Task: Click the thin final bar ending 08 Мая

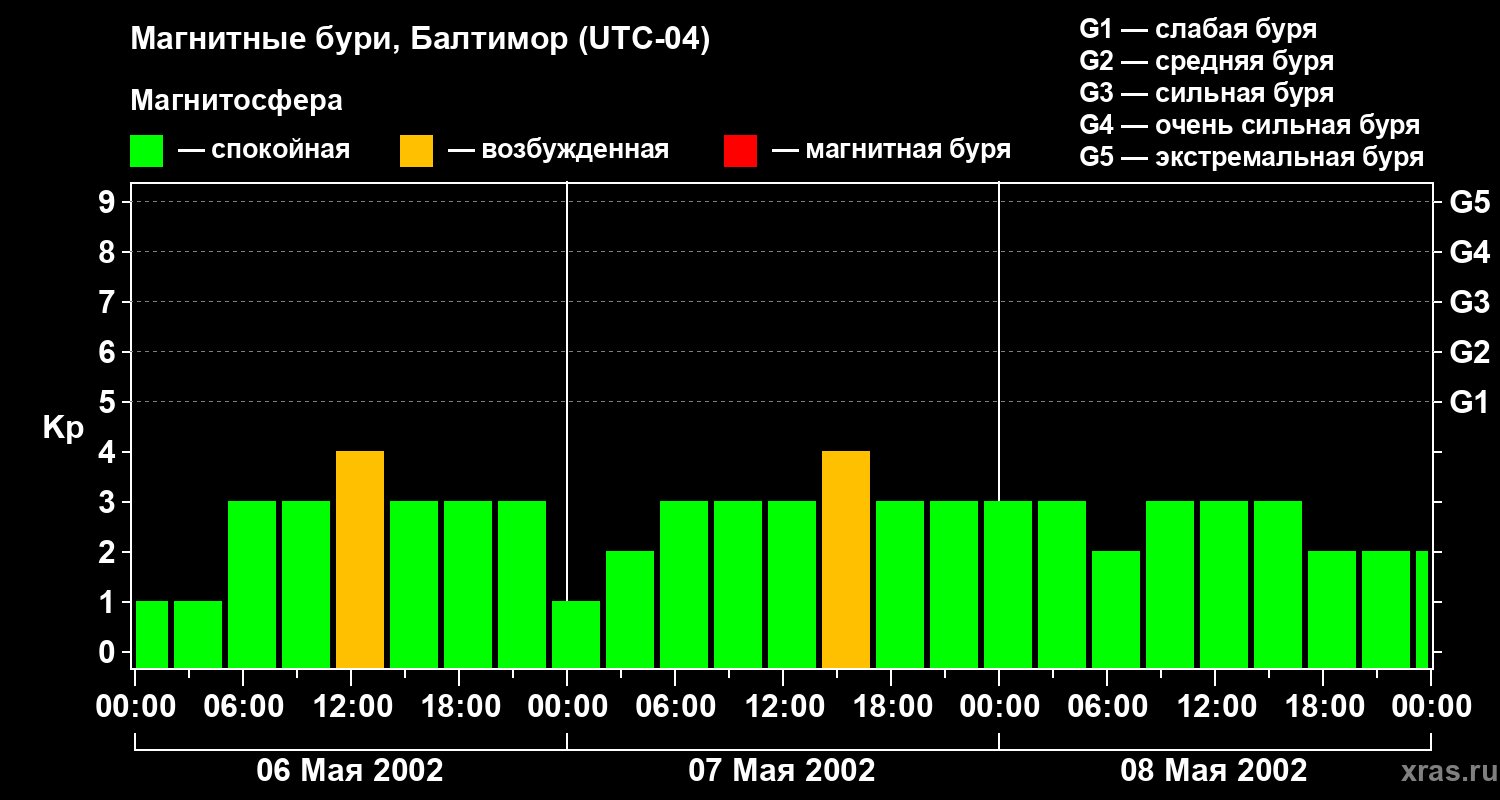Action: (1422, 609)
